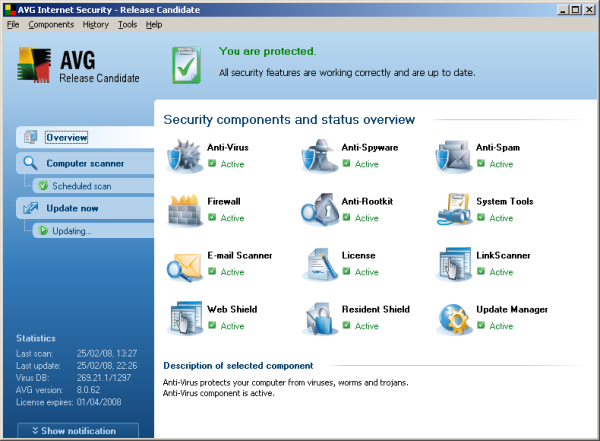
Task: Open the Anti-Spyware component icon
Action: click(x=320, y=156)
